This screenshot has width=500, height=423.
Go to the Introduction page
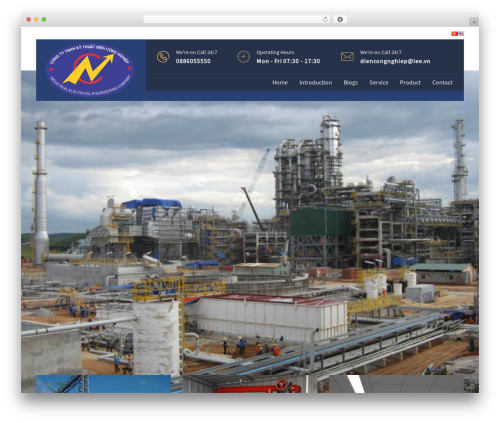[315, 82]
